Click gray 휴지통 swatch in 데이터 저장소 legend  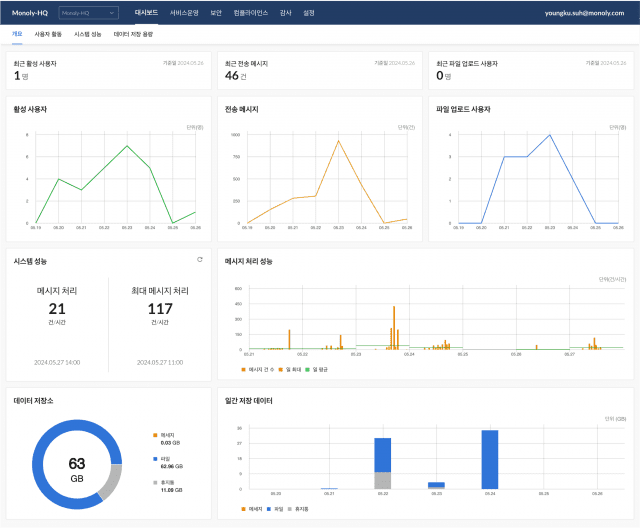(154, 482)
